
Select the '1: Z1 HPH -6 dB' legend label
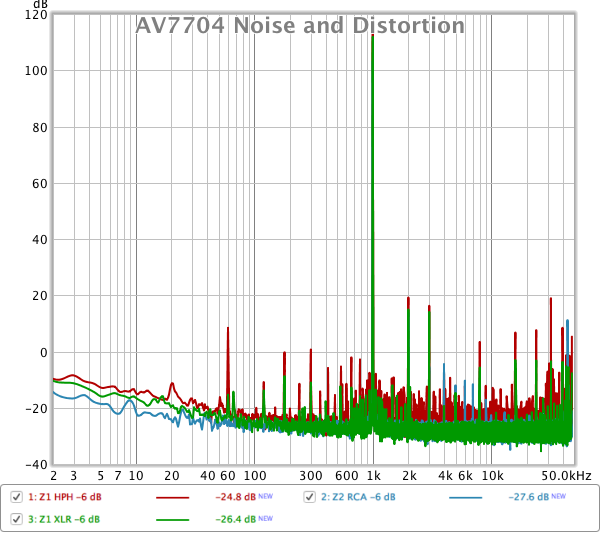tap(65, 497)
